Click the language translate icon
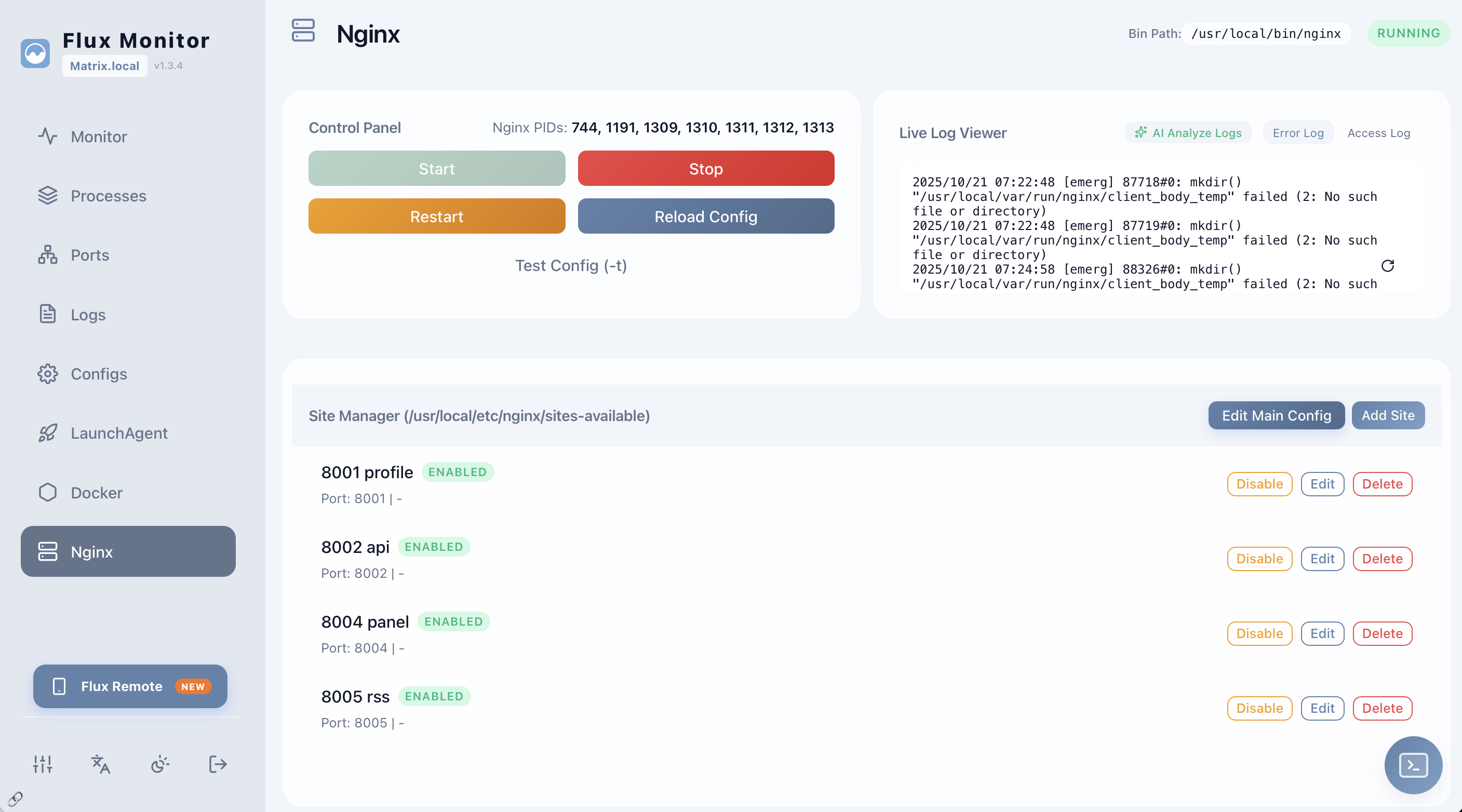The width and height of the screenshot is (1462, 812). (100, 764)
